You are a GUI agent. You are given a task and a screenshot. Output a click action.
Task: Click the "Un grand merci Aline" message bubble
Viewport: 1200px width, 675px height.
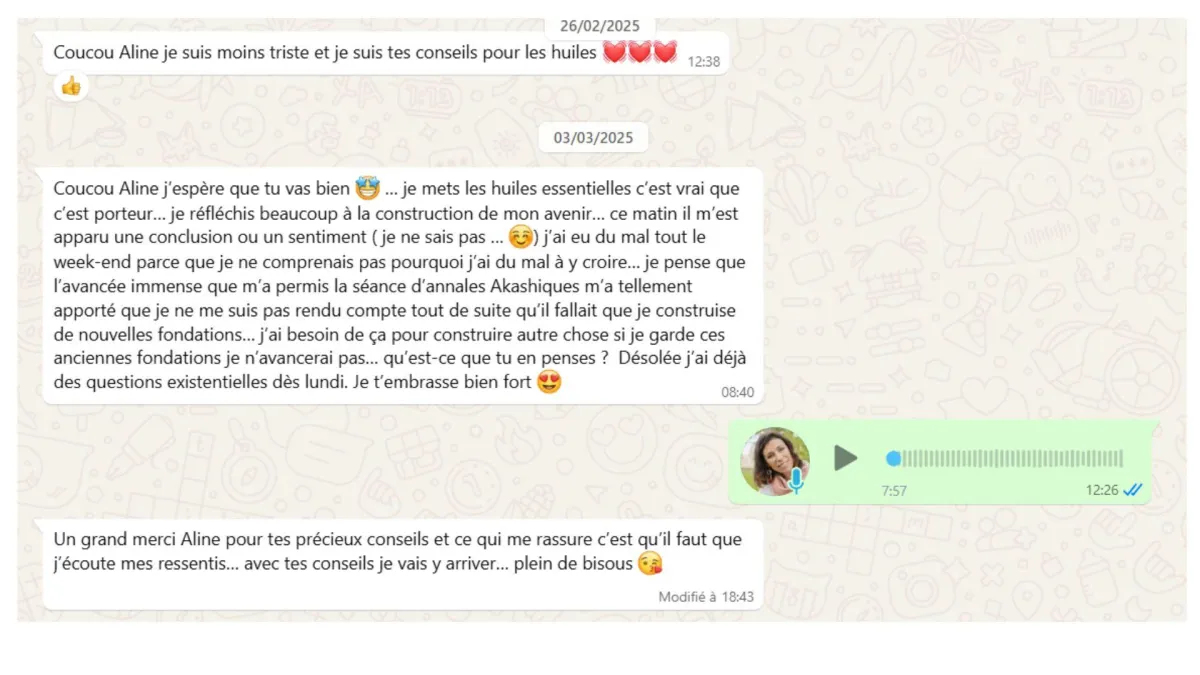click(x=403, y=564)
